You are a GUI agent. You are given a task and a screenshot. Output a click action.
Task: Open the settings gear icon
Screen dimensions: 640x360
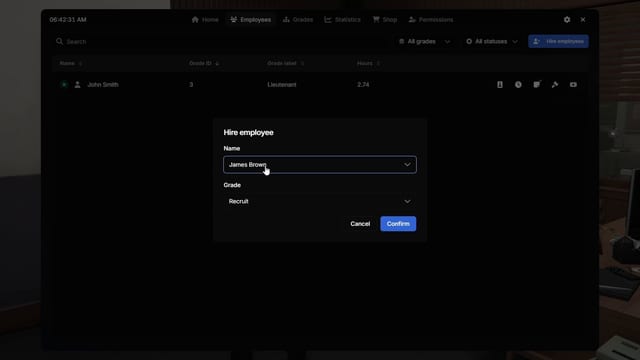(567, 20)
